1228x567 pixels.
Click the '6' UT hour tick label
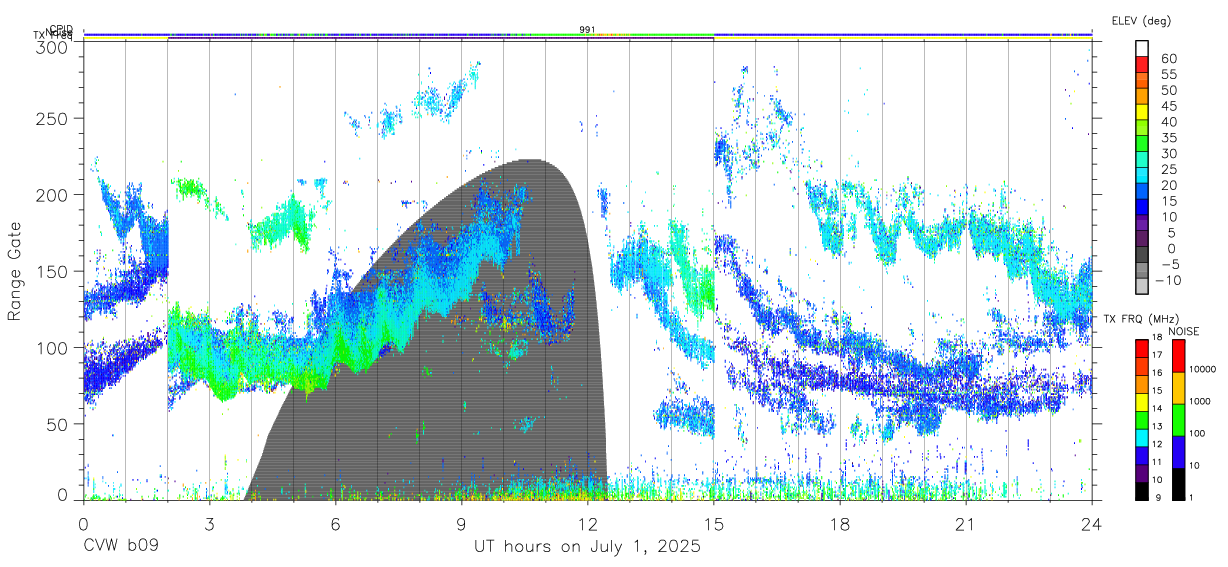335,525
